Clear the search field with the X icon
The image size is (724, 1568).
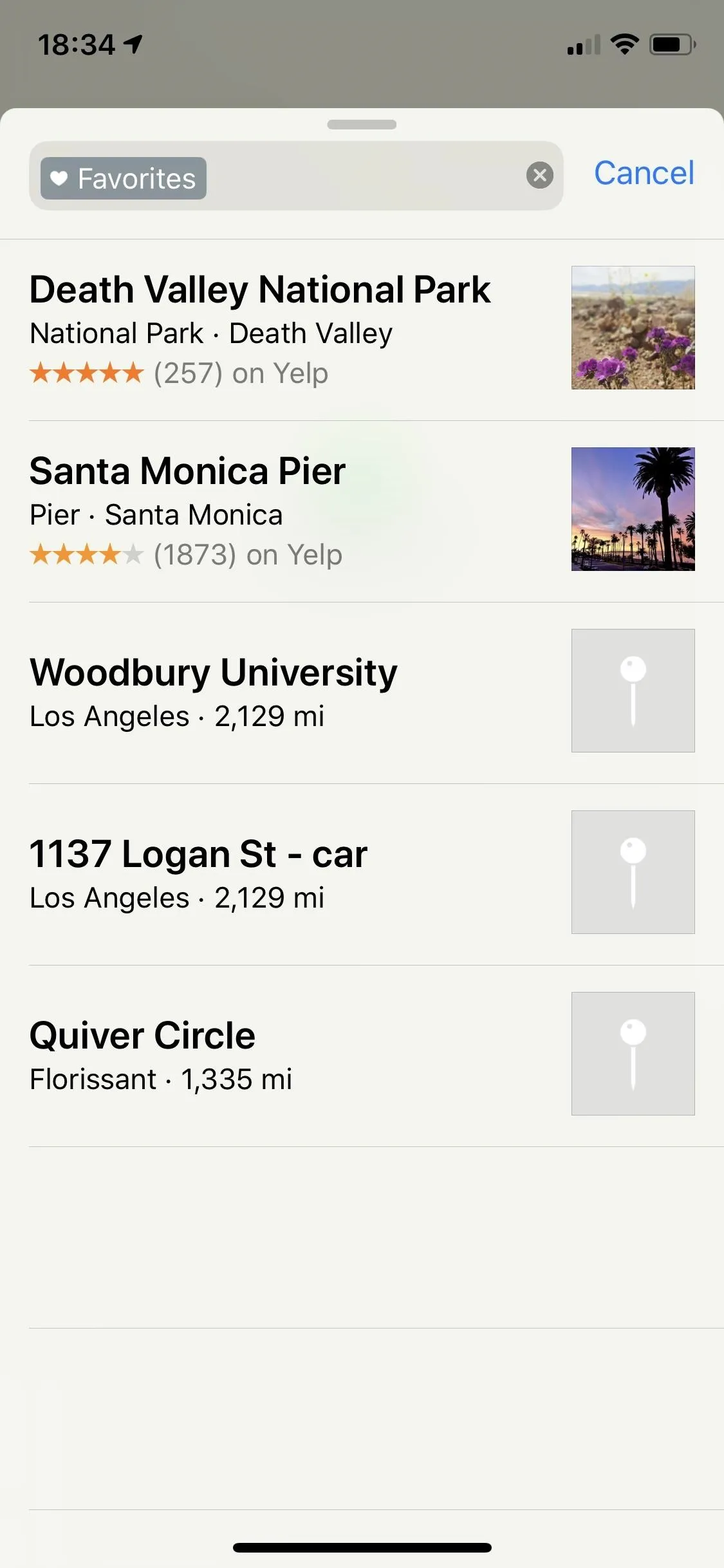539,175
